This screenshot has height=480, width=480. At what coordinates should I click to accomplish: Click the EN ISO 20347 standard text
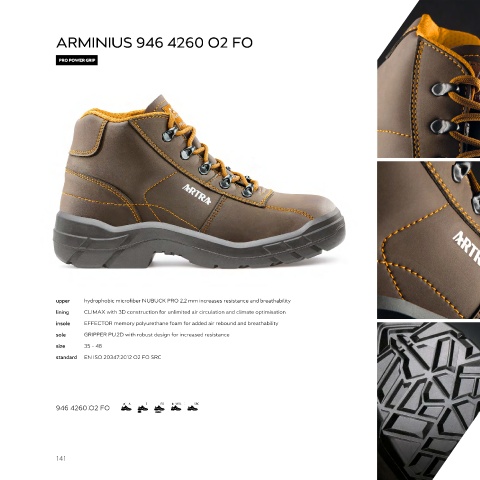tap(122, 357)
